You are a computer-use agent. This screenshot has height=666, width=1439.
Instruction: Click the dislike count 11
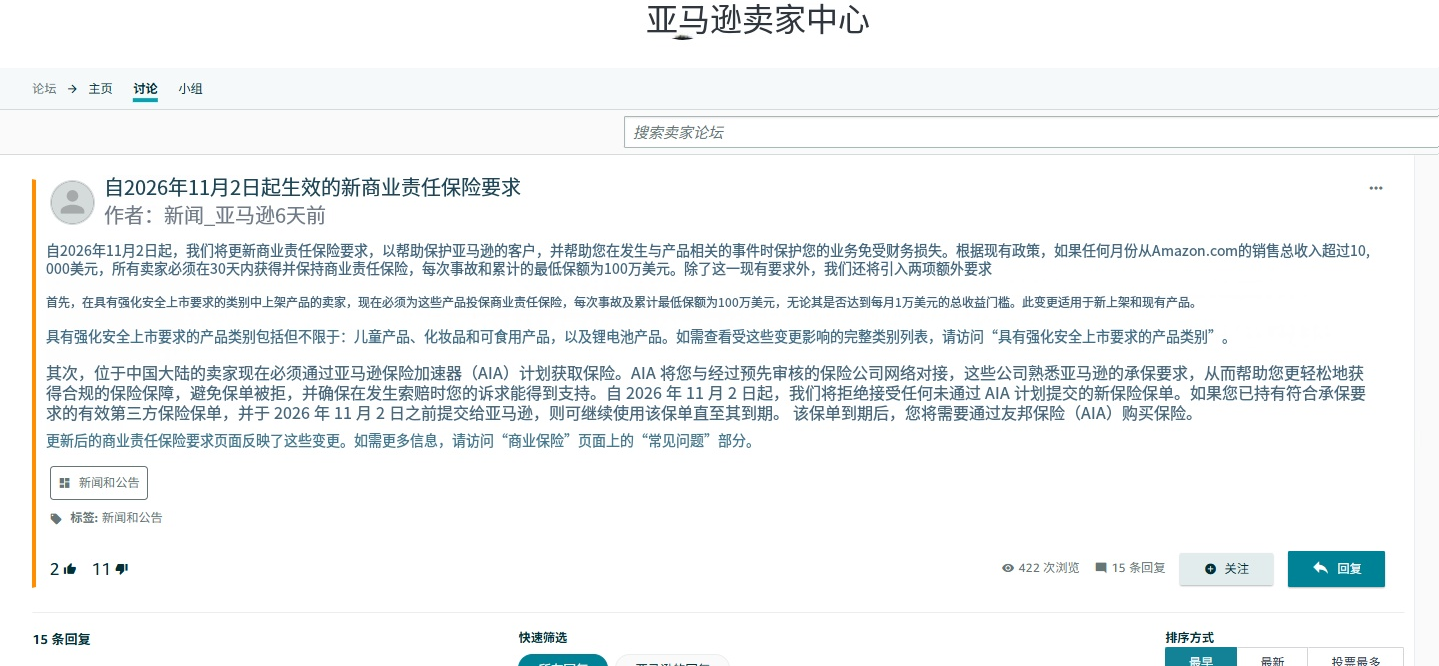click(101, 570)
